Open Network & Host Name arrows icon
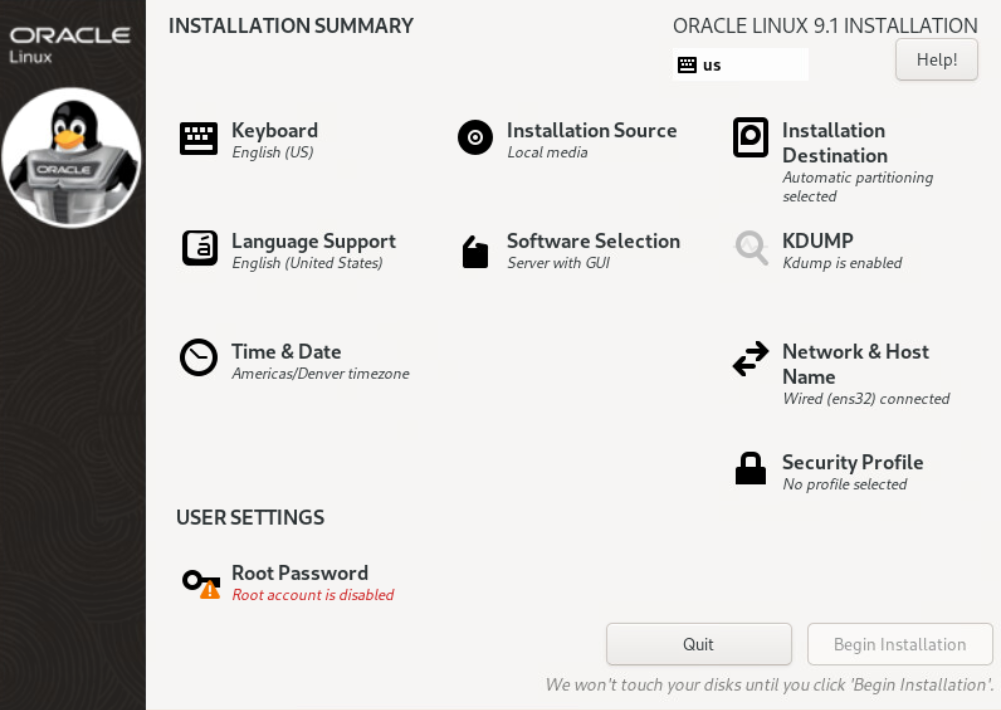1001x710 pixels. click(x=751, y=360)
